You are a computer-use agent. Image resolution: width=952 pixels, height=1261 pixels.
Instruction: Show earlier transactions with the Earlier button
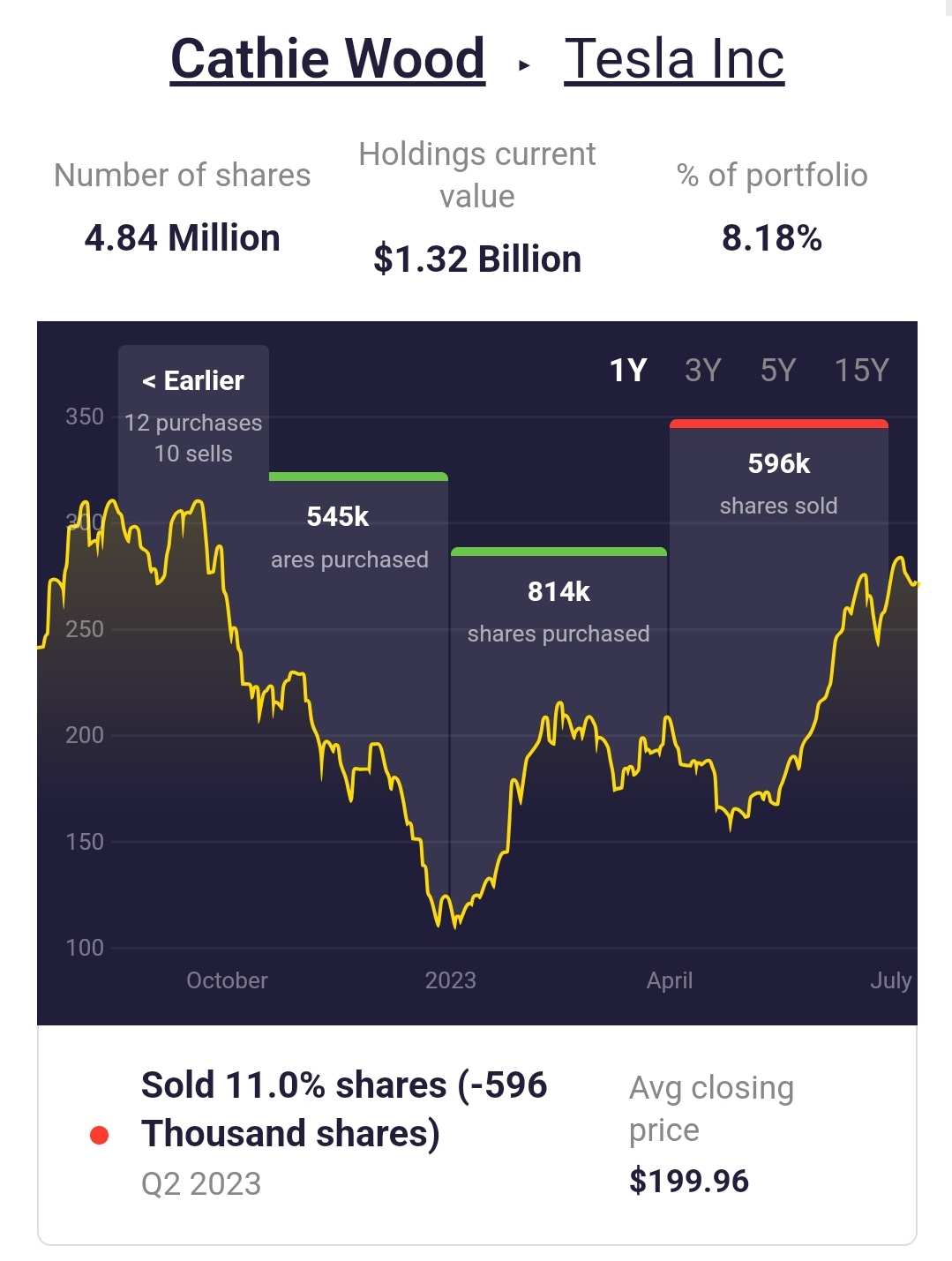193,380
